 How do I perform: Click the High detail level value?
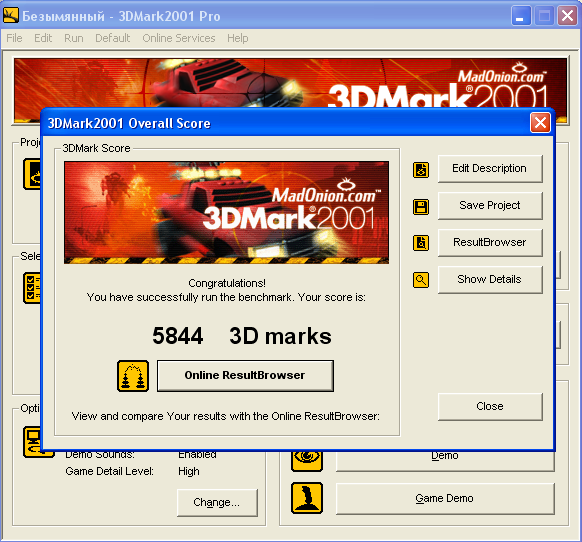(x=189, y=471)
